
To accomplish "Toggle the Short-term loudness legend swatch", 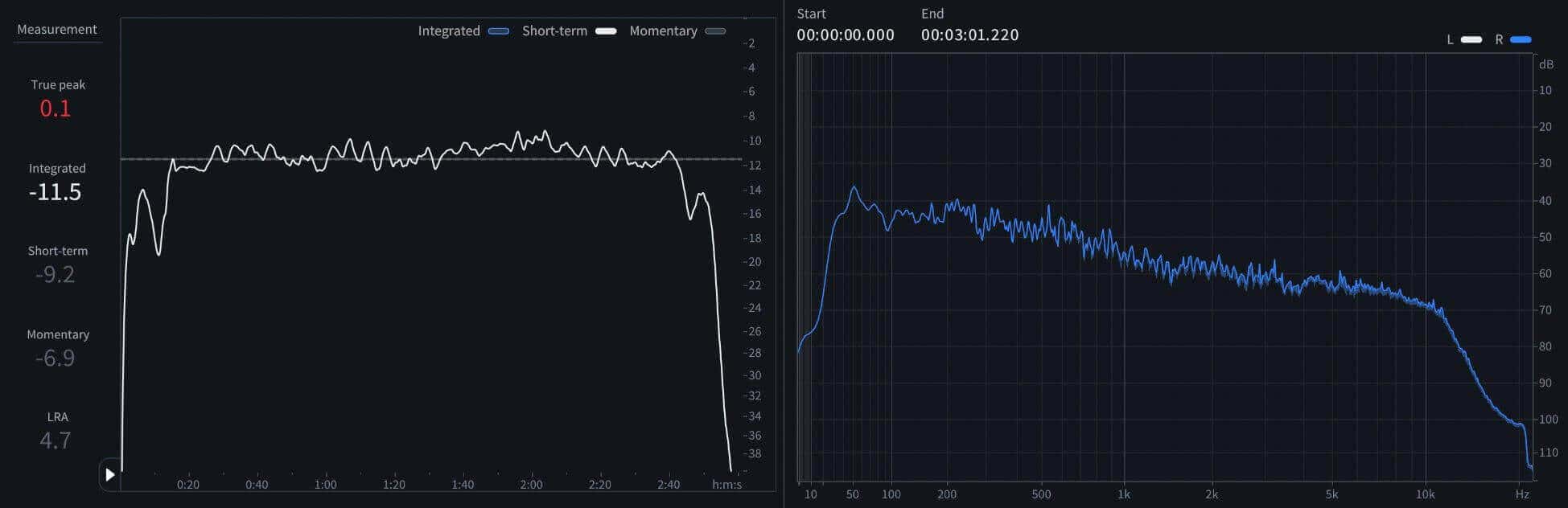I will pos(606,31).
